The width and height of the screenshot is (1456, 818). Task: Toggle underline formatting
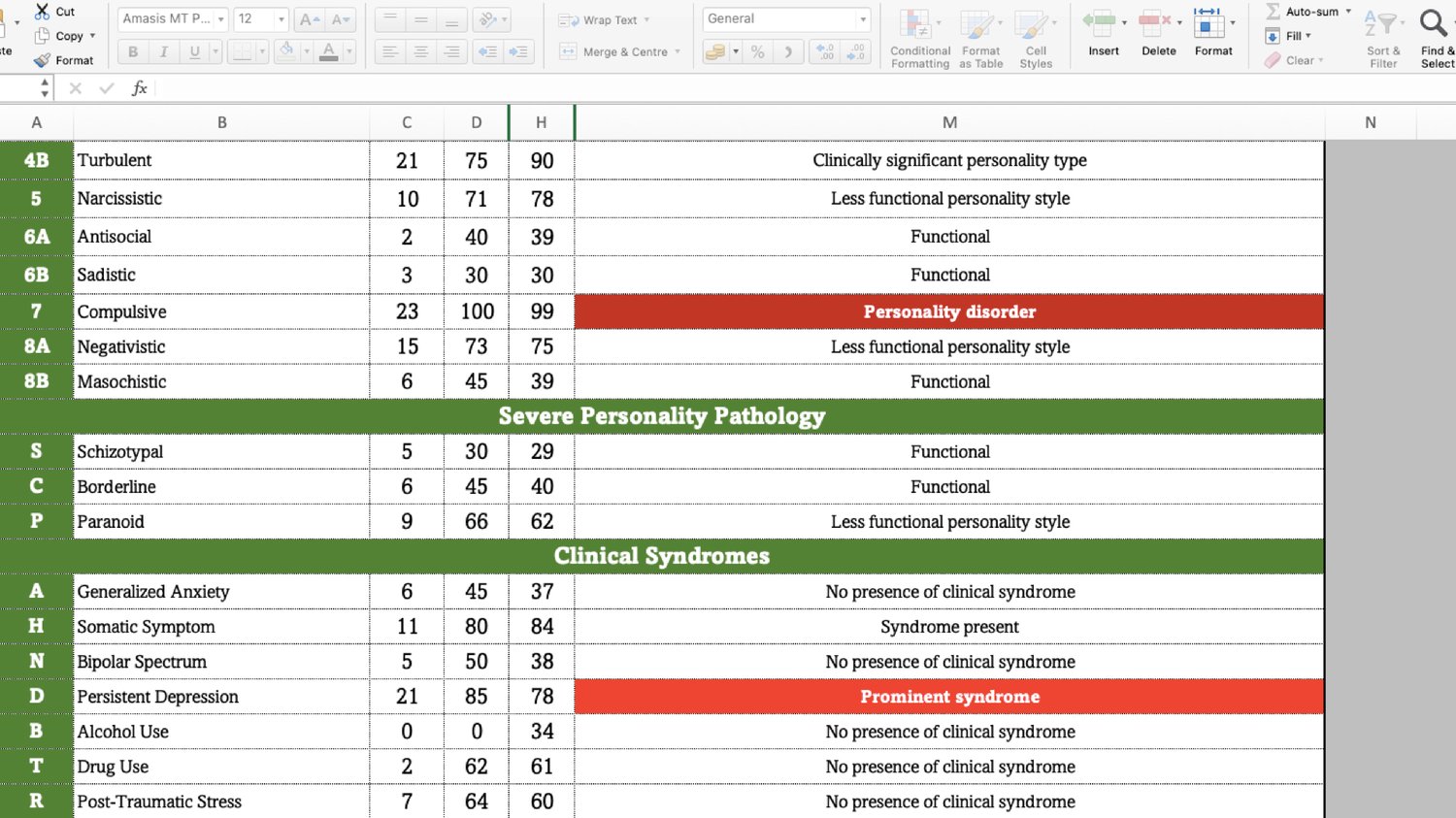195,51
